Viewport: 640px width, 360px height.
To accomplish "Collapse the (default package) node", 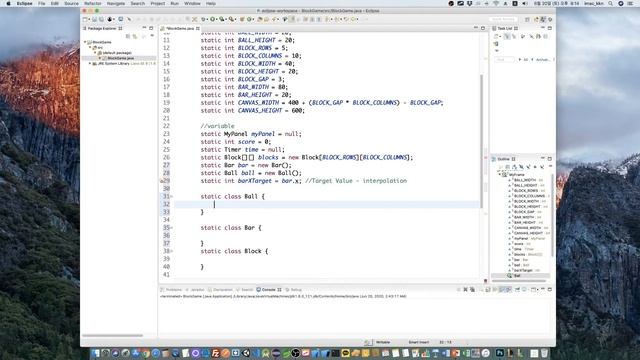I will 95,53.
